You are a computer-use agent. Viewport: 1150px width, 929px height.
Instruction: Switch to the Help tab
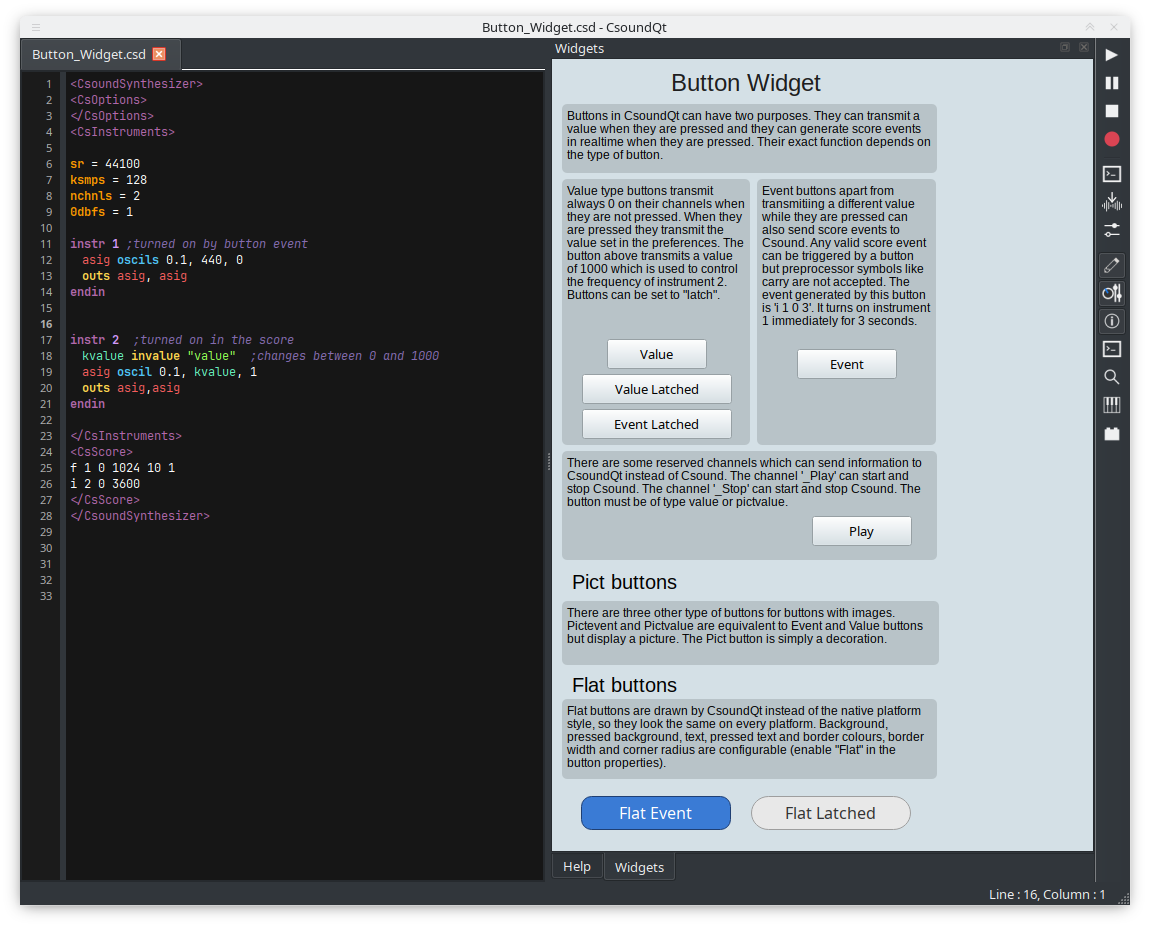point(576,867)
